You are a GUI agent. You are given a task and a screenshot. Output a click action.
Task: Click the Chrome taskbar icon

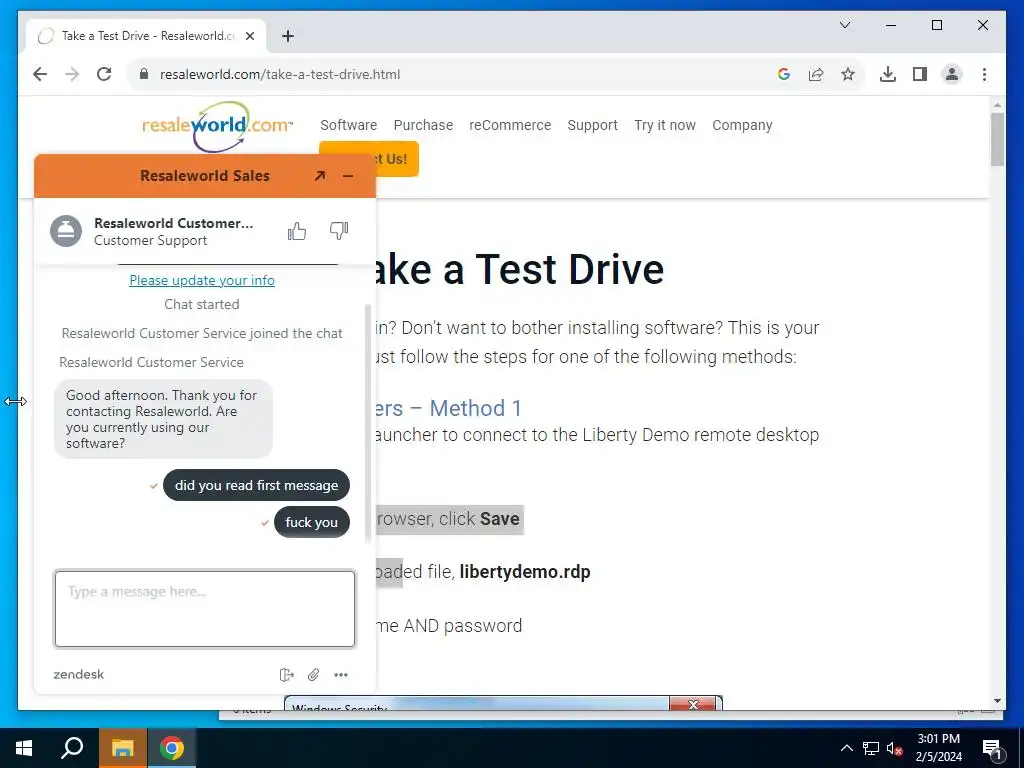[x=172, y=748]
